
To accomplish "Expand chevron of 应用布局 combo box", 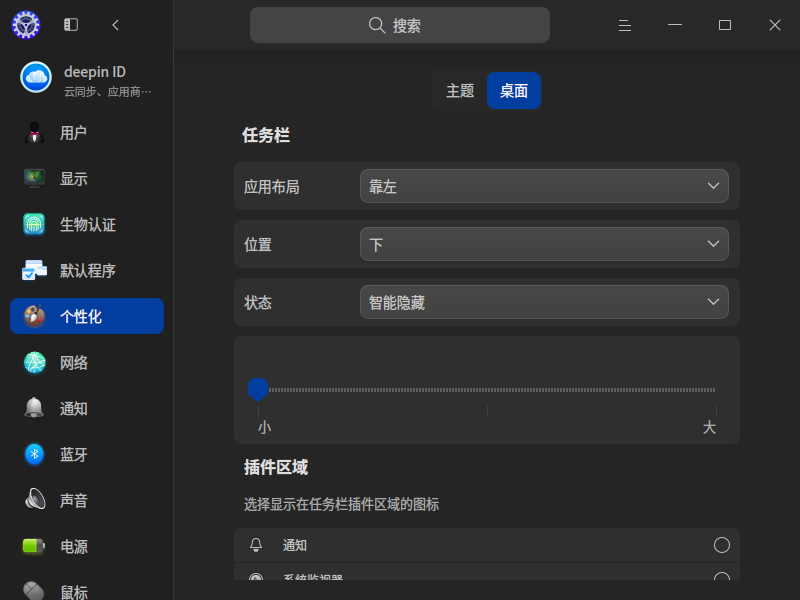I will (713, 186).
